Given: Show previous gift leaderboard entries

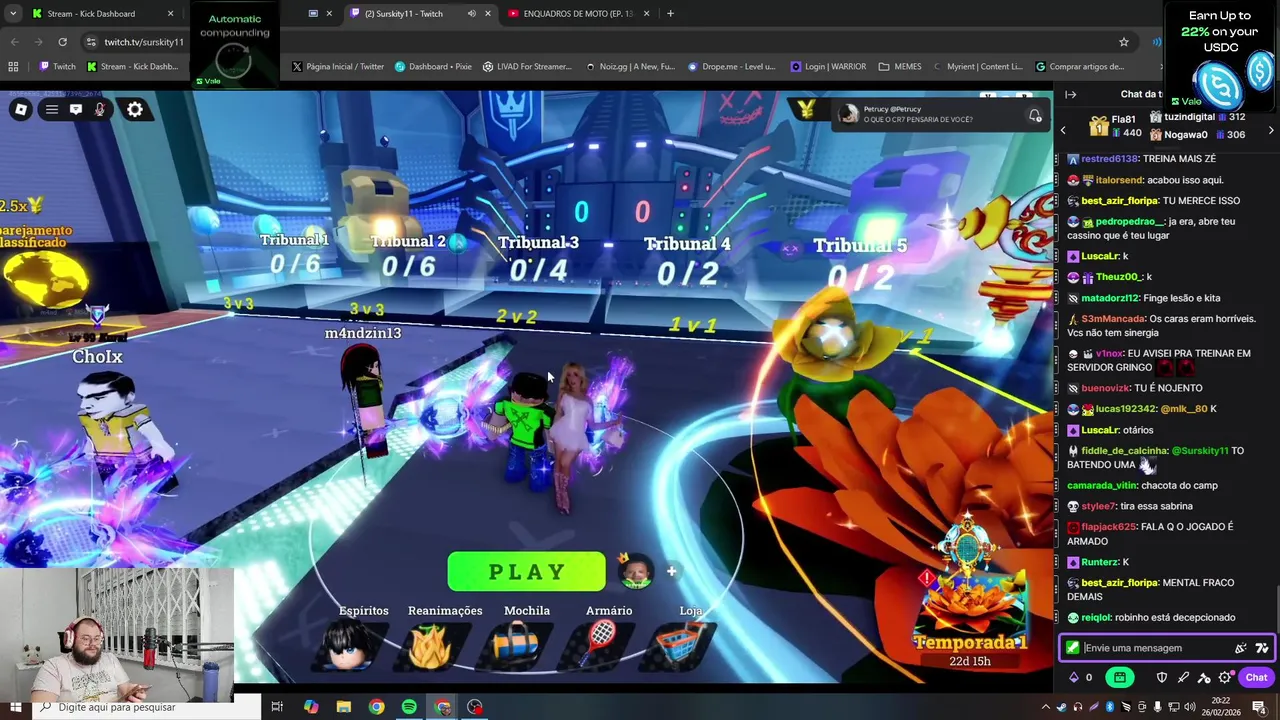Looking at the screenshot, I should pos(1063,131).
